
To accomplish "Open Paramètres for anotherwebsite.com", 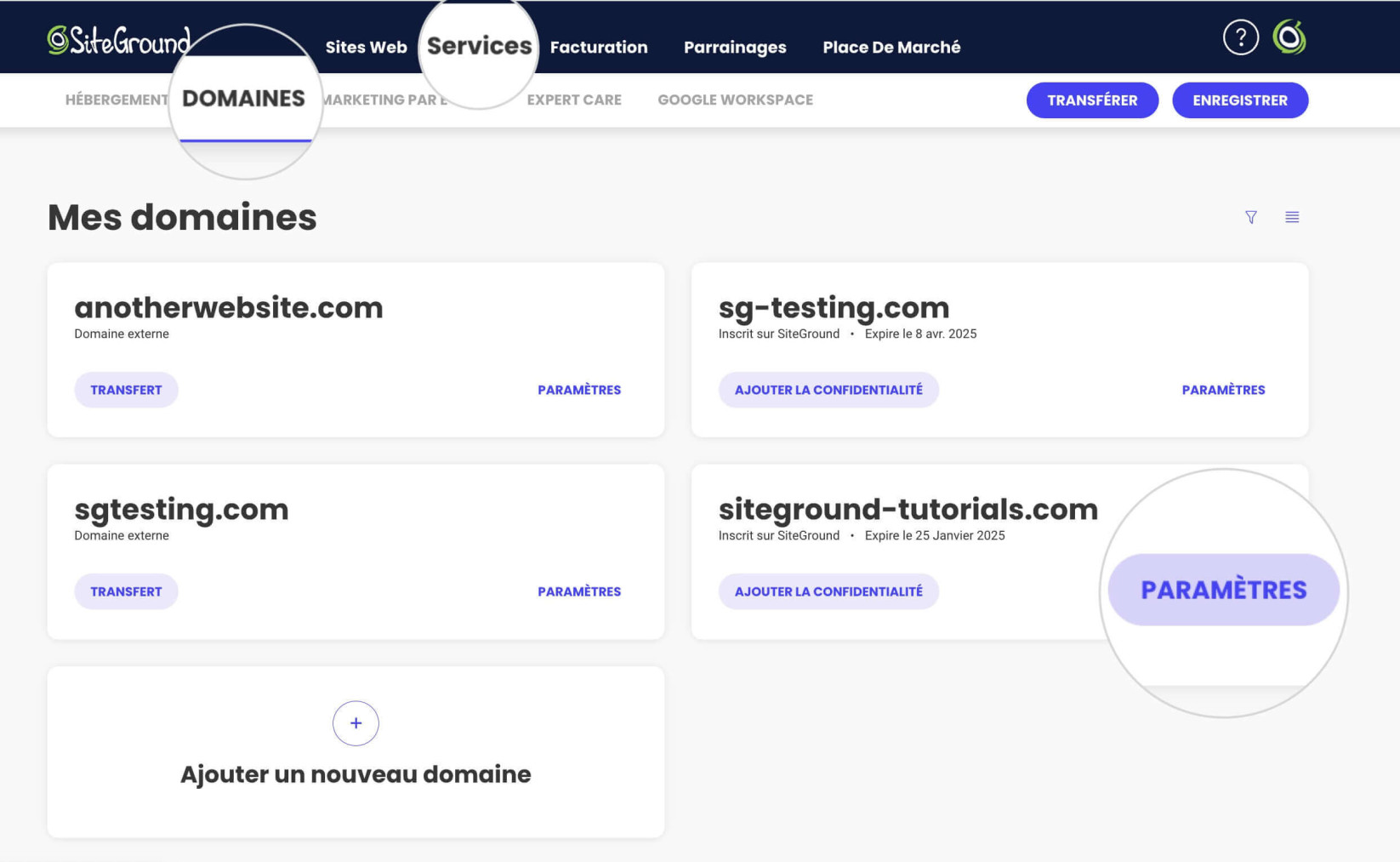I will click(x=579, y=390).
